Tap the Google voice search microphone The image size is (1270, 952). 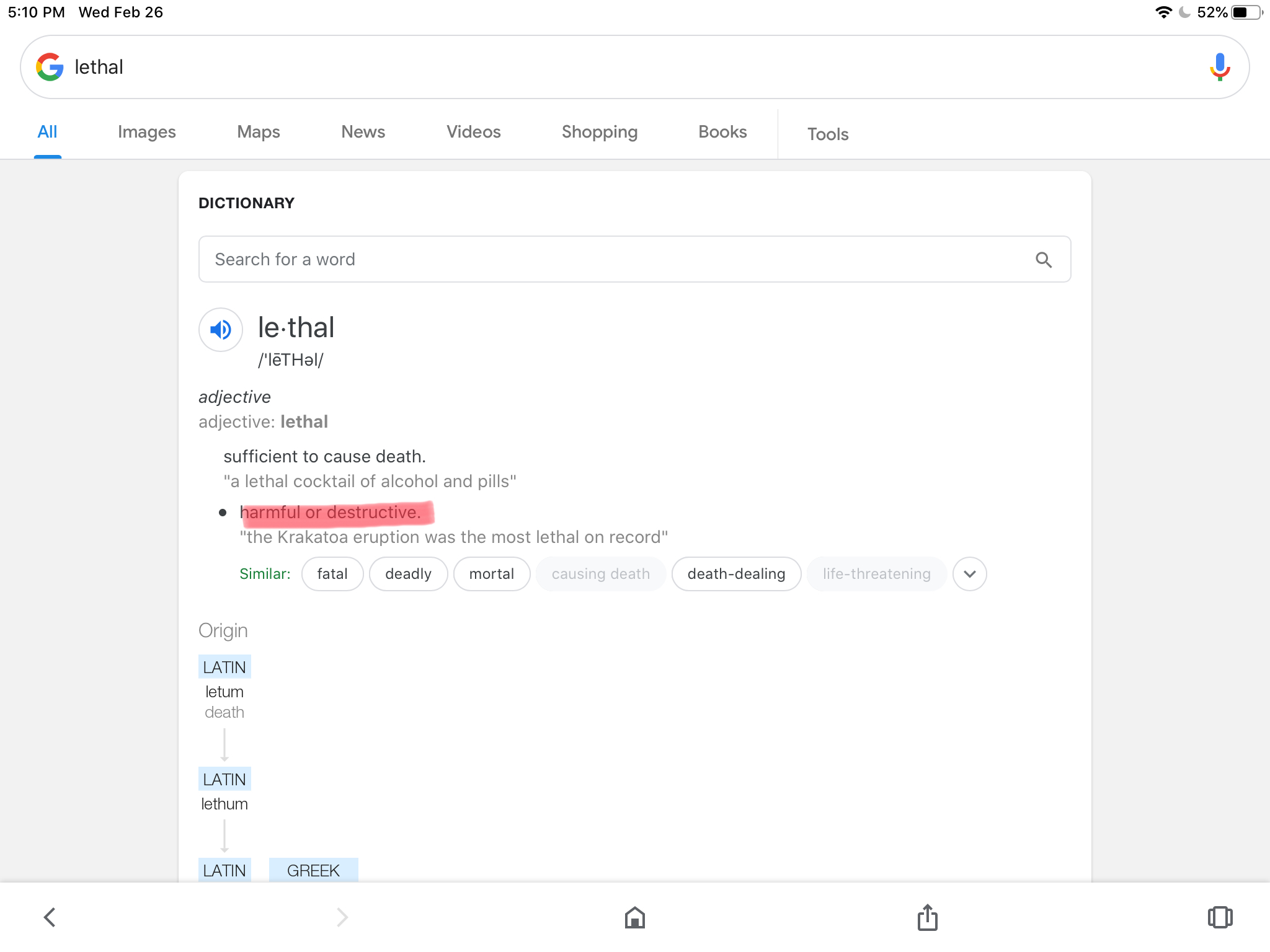coord(1220,67)
